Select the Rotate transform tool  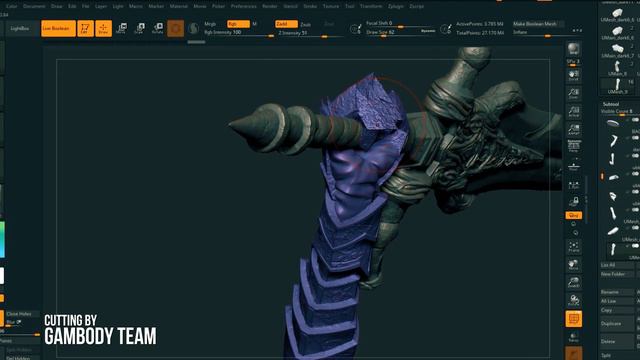(x=158, y=28)
